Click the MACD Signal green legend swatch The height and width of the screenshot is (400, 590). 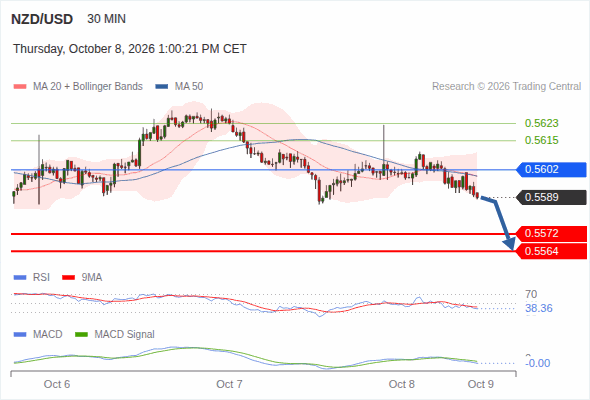pyautogui.click(x=82, y=335)
